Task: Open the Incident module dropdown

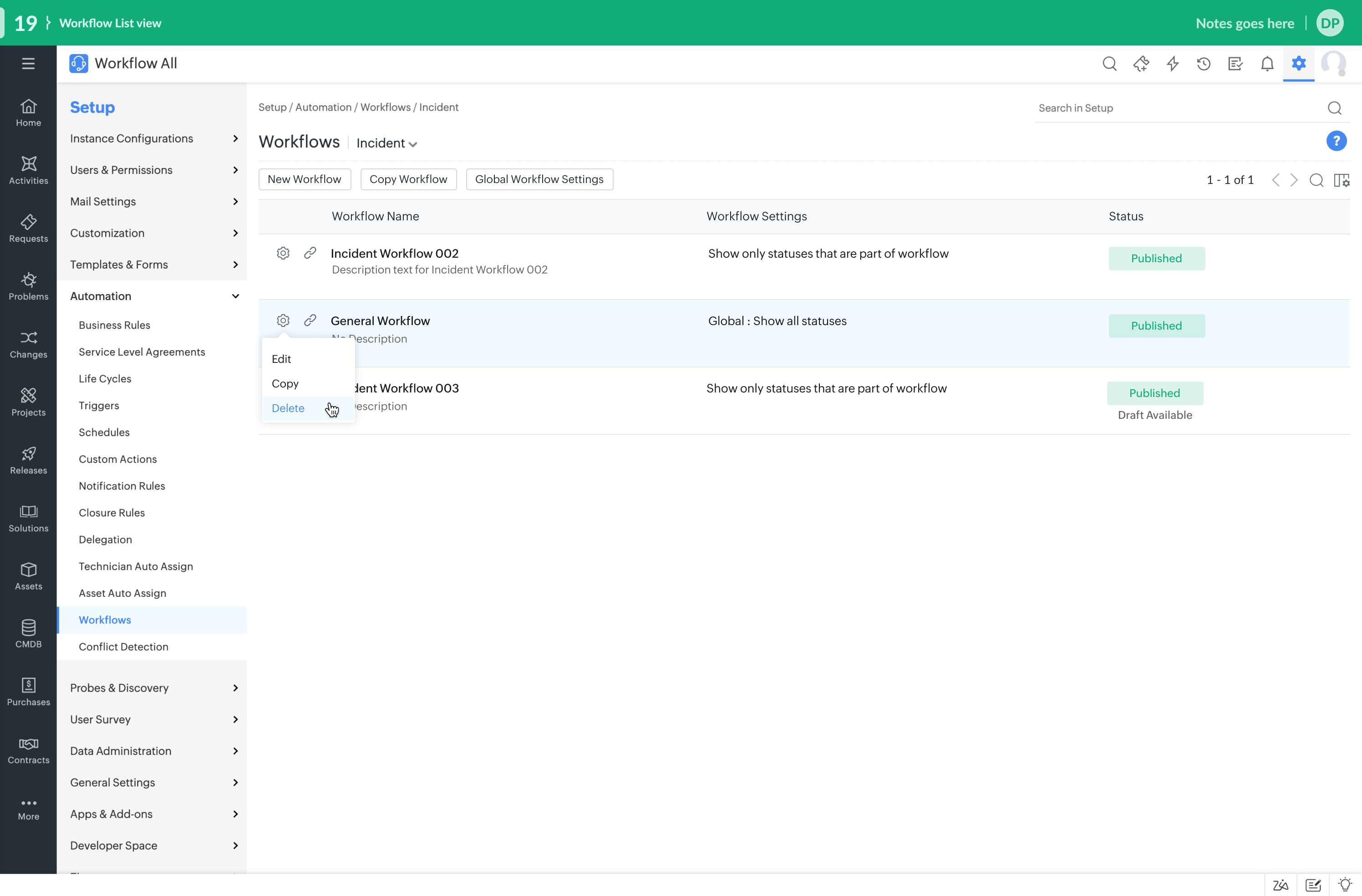Action: click(x=386, y=143)
